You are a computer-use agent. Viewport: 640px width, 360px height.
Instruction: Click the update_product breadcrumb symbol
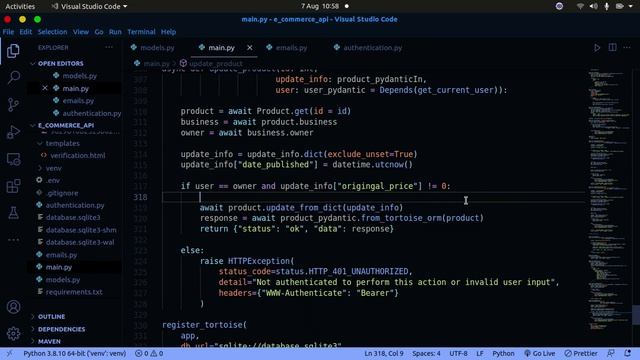pyautogui.click(x=211, y=64)
